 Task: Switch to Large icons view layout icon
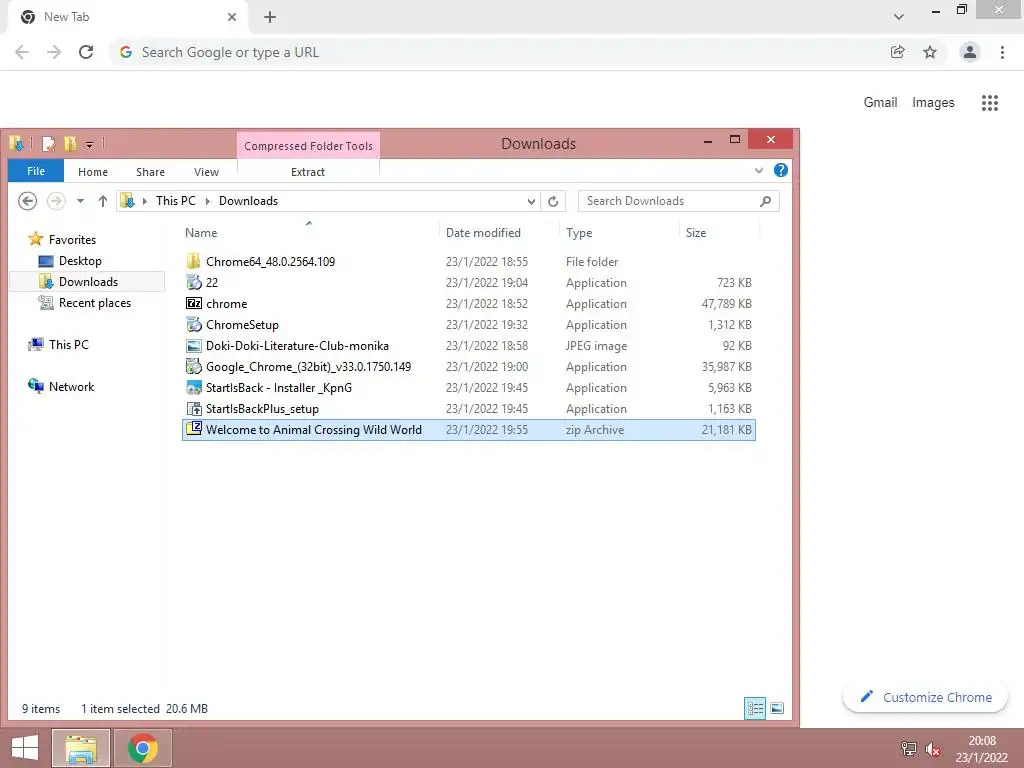click(x=776, y=709)
